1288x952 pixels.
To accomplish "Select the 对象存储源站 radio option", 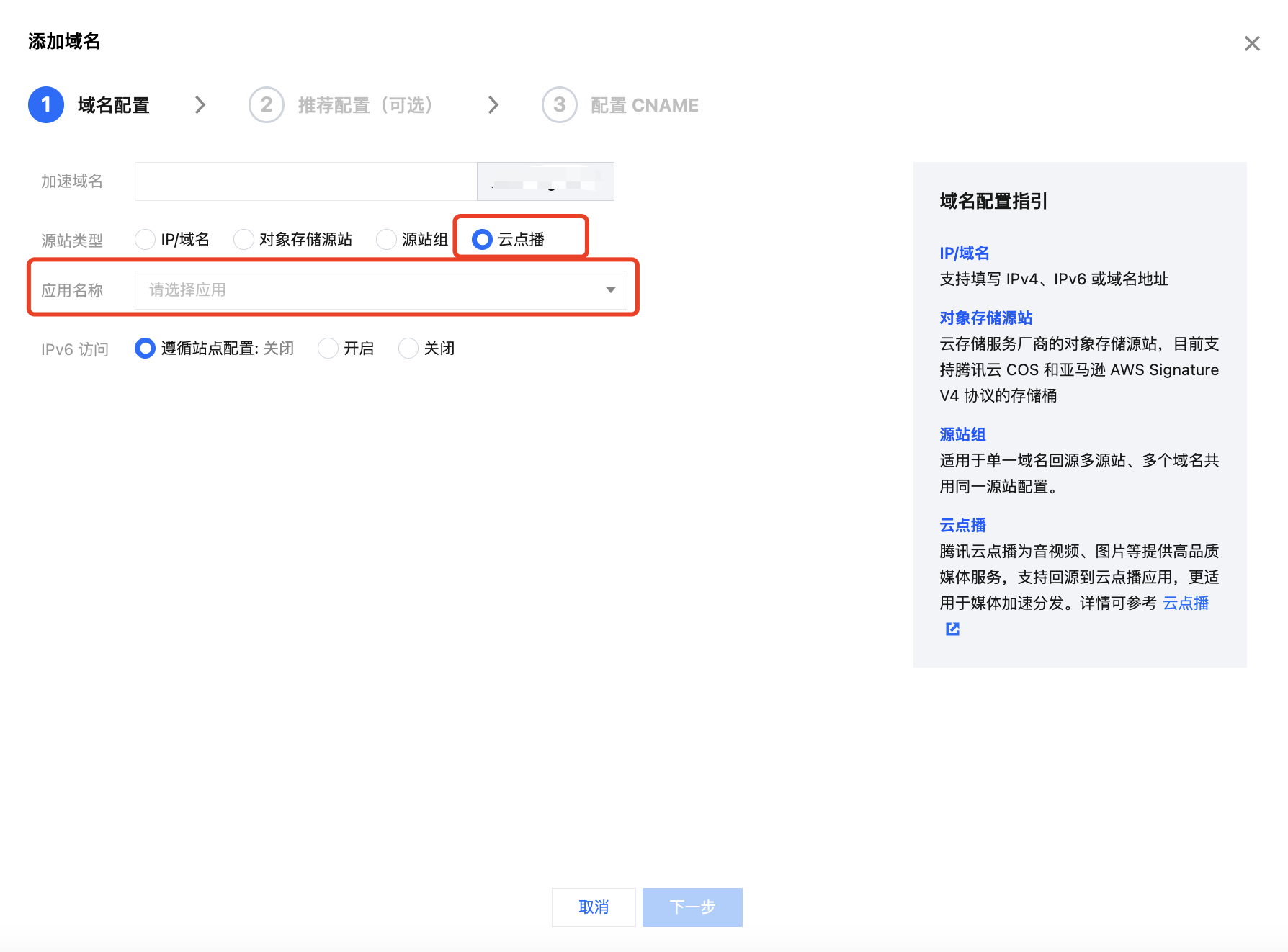I will click(243, 239).
